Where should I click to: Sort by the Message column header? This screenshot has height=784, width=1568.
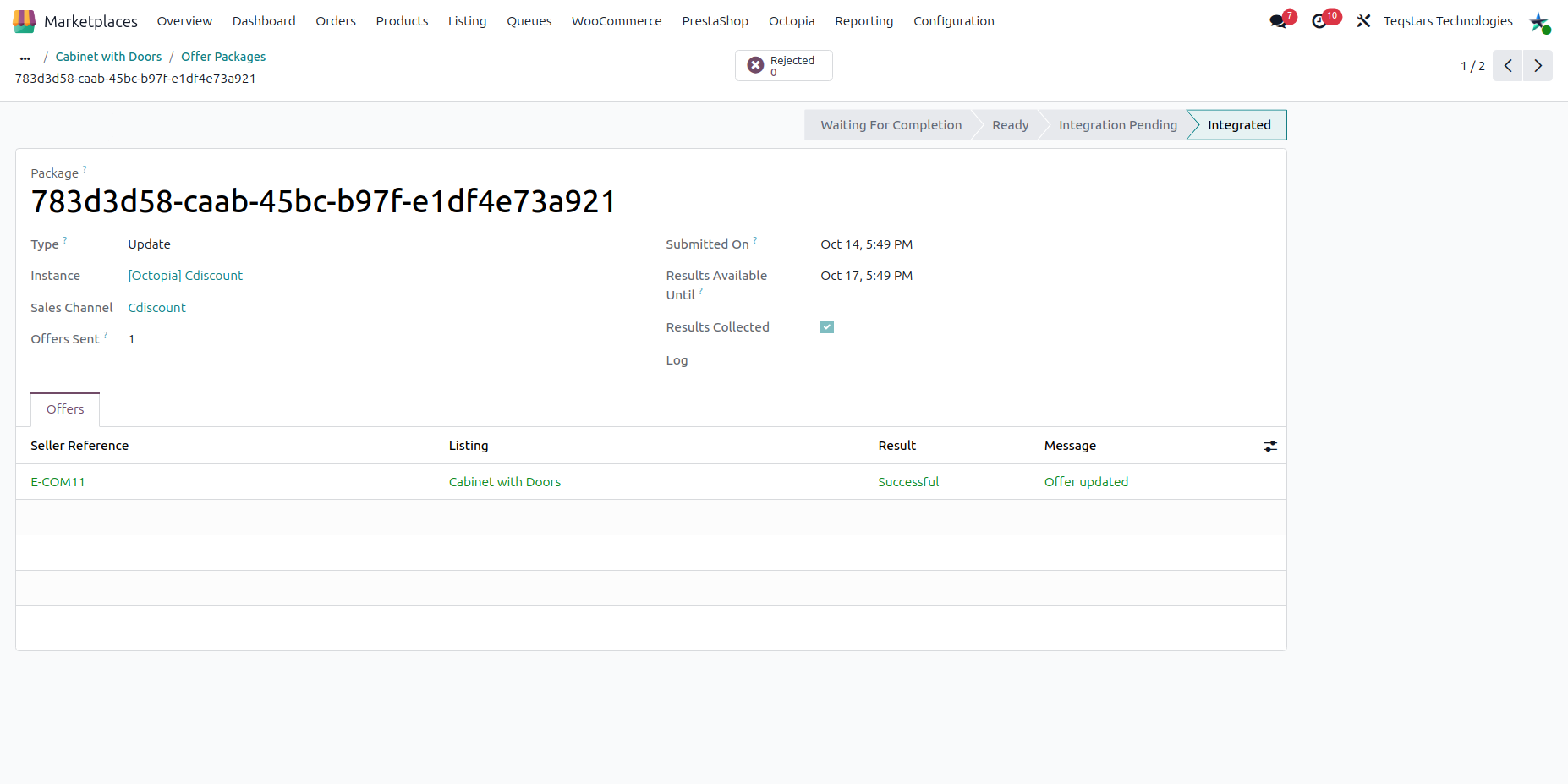coord(1070,446)
